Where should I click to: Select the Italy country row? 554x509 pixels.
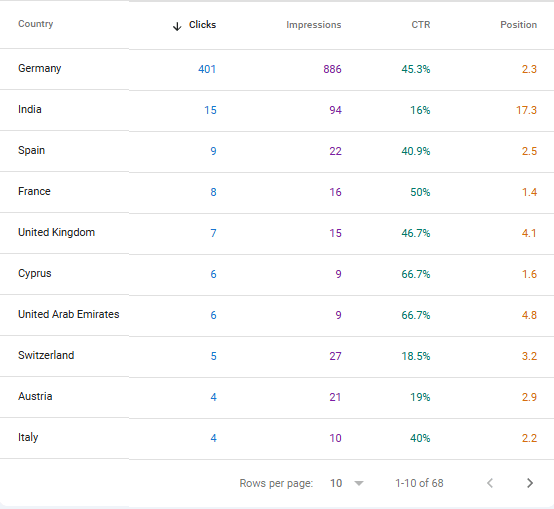(277, 438)
